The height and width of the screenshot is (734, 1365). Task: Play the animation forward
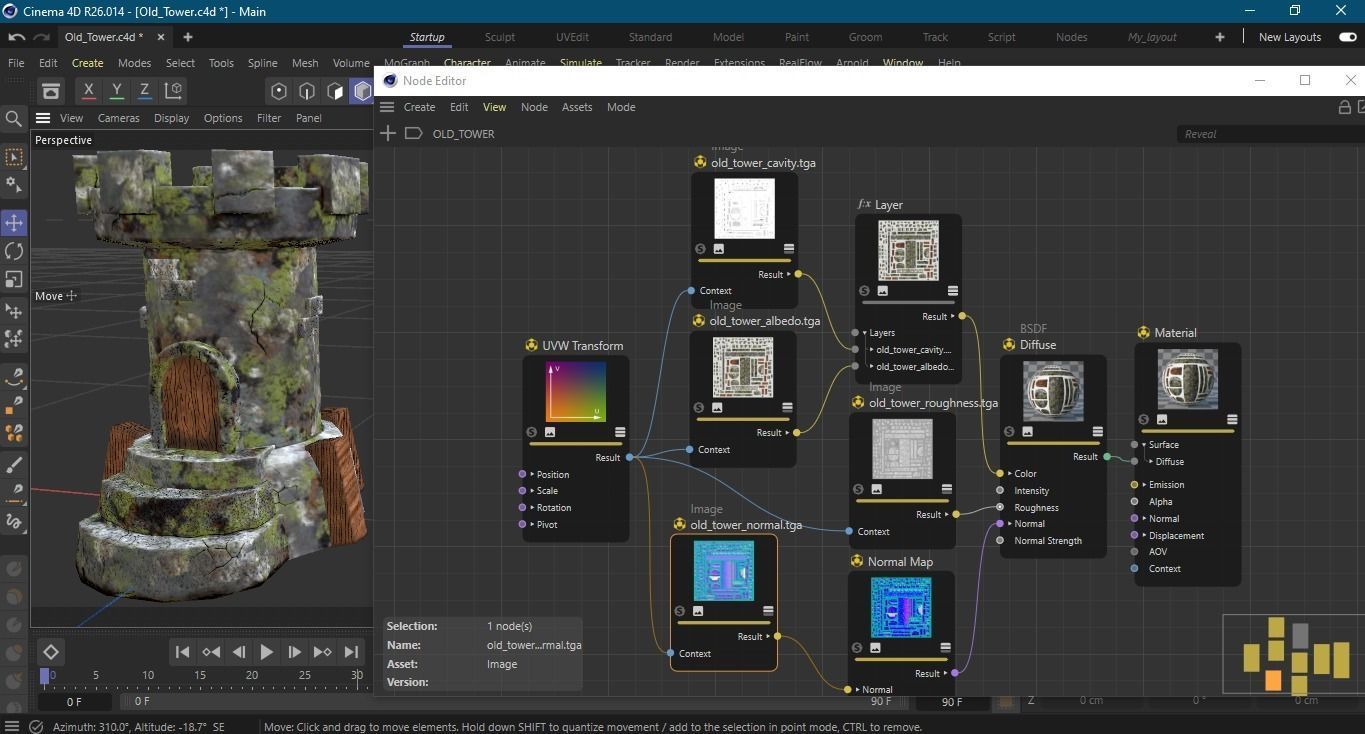tap(266, 652)
